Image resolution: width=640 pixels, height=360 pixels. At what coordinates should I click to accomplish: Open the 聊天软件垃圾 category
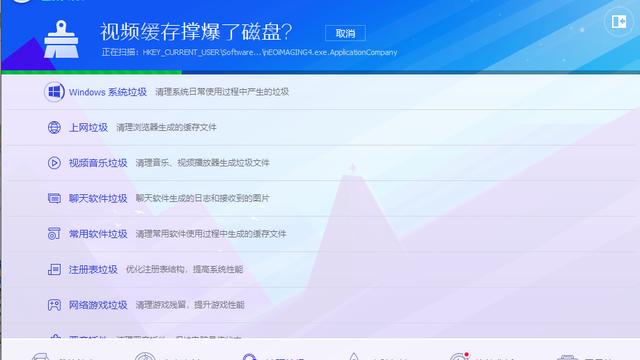(x=98, y=198)
